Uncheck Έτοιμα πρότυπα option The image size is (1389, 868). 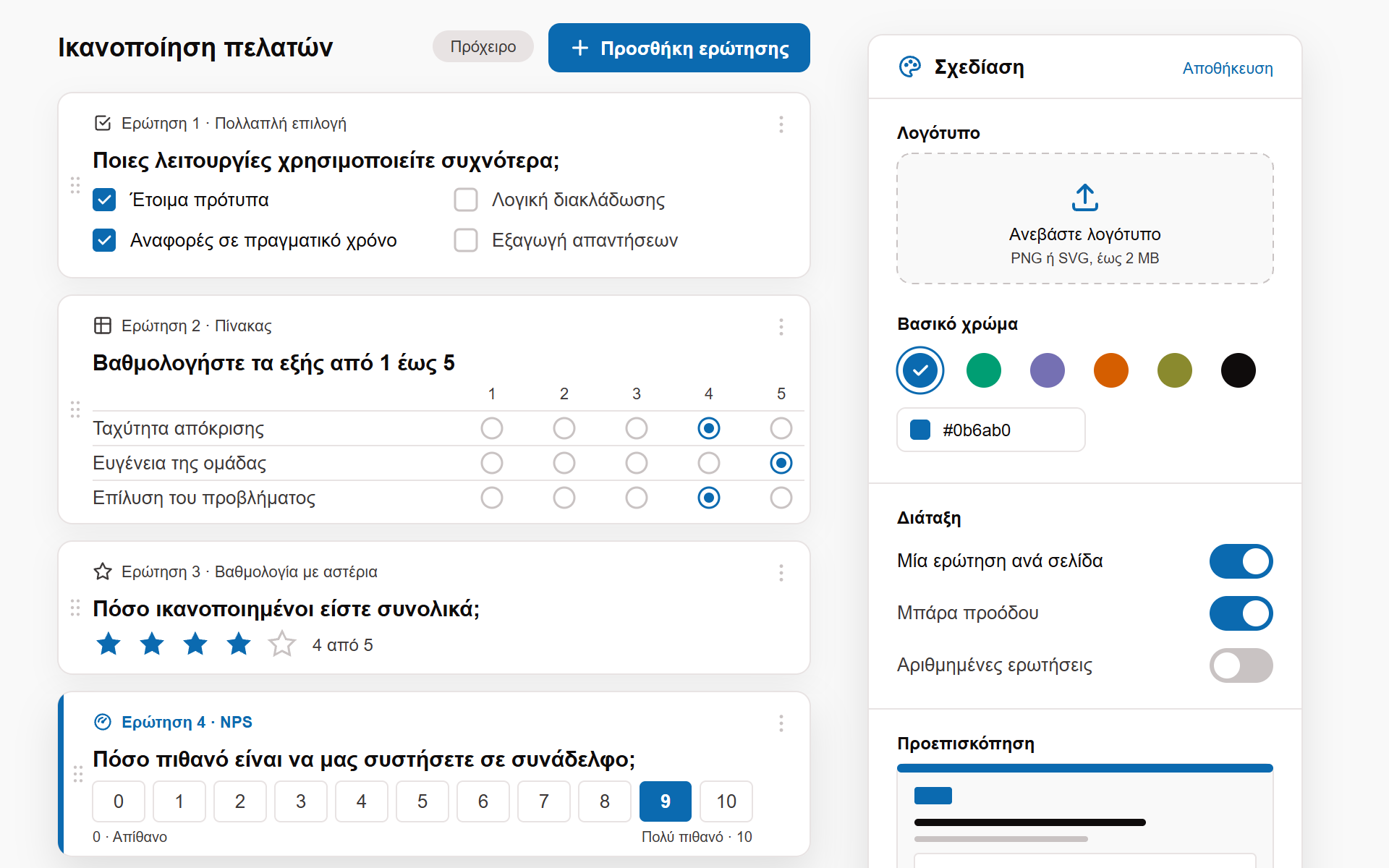tap(104, 200)
